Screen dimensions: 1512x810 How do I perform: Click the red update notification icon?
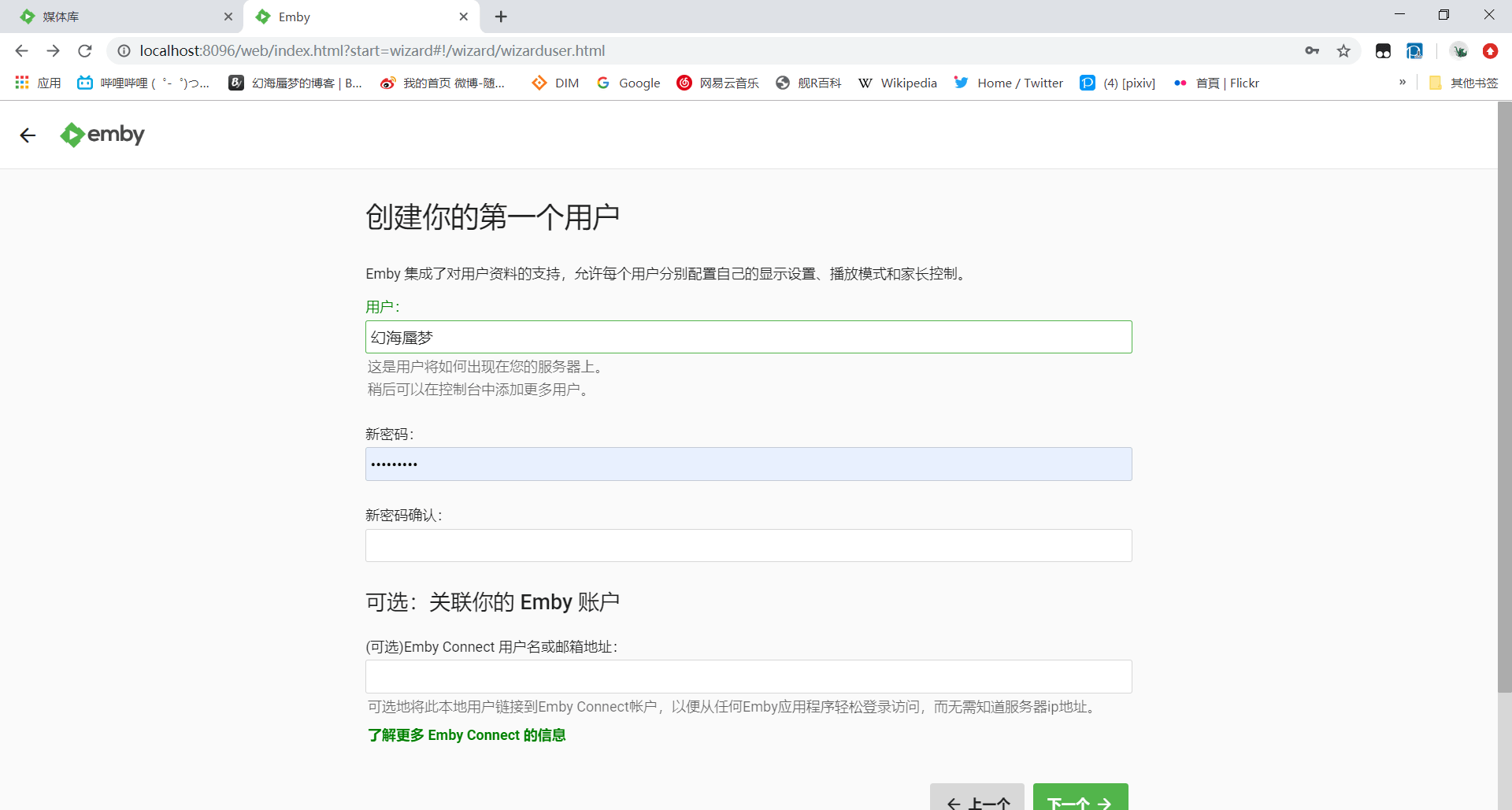pyautogui.click(x=1490, y=50)
